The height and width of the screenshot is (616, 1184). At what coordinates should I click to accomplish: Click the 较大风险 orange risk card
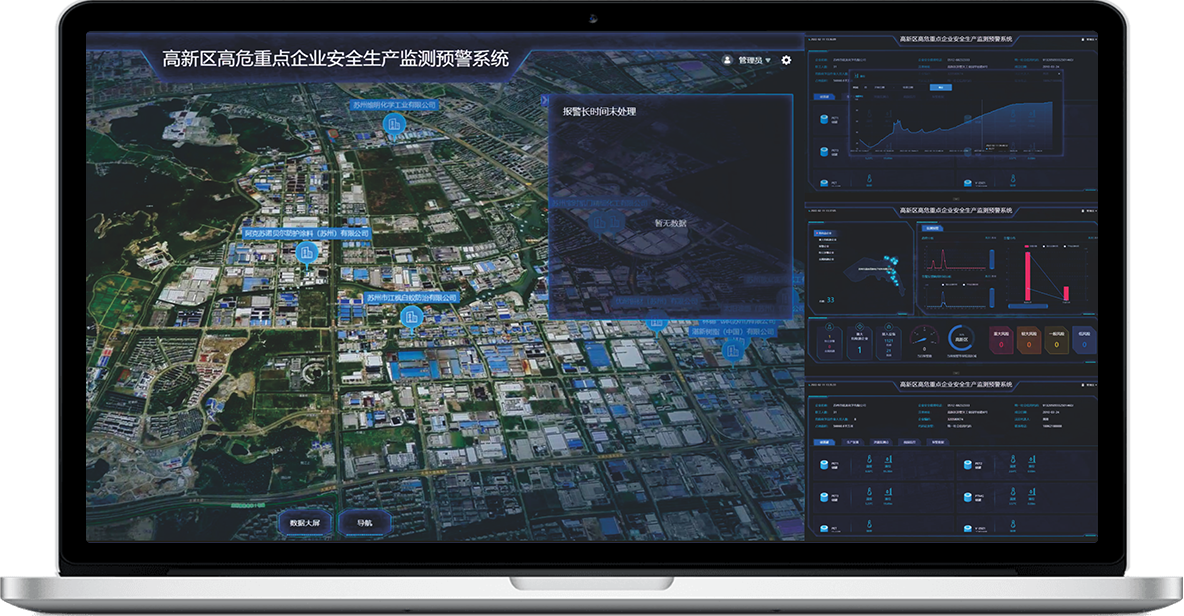(x=1028, y=342)
